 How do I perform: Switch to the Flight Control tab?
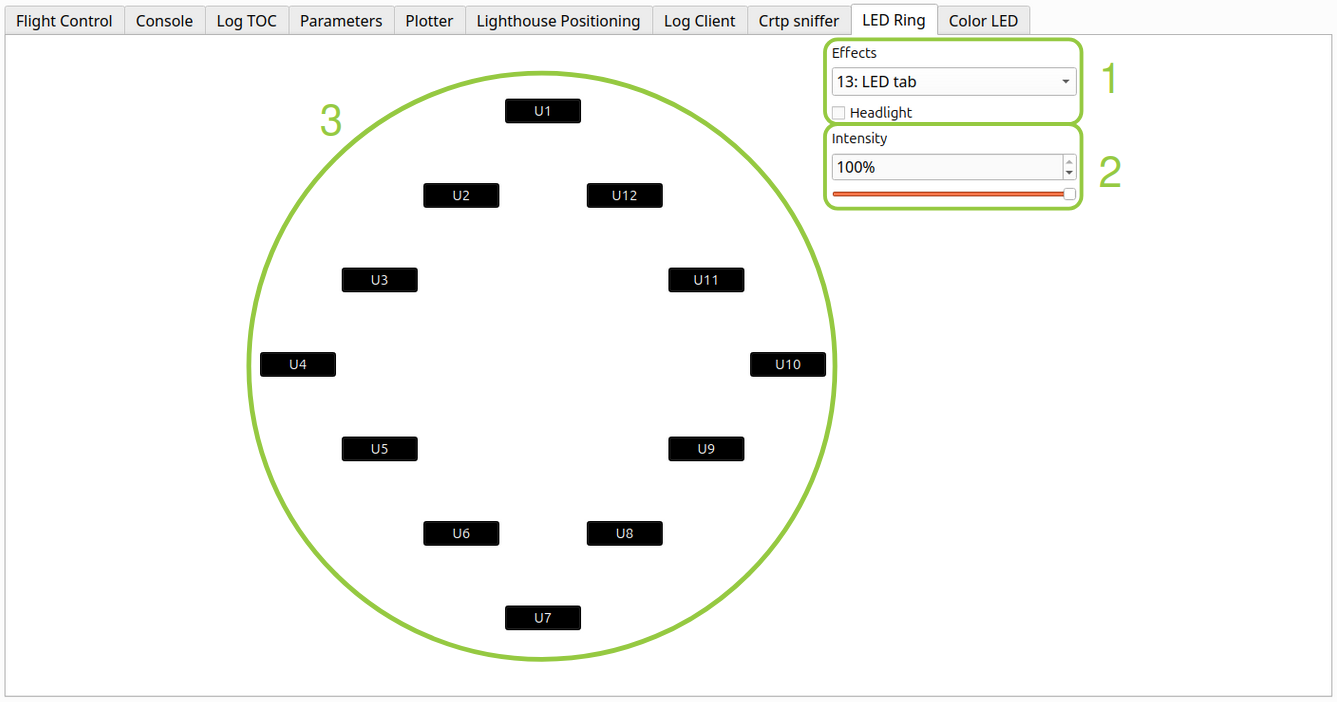point(64,21)
